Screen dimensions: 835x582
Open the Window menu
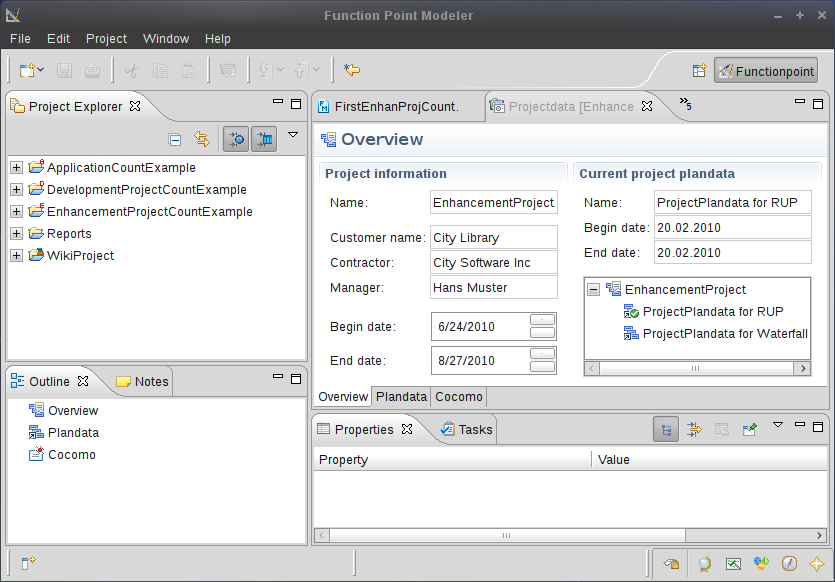(166, 39)
